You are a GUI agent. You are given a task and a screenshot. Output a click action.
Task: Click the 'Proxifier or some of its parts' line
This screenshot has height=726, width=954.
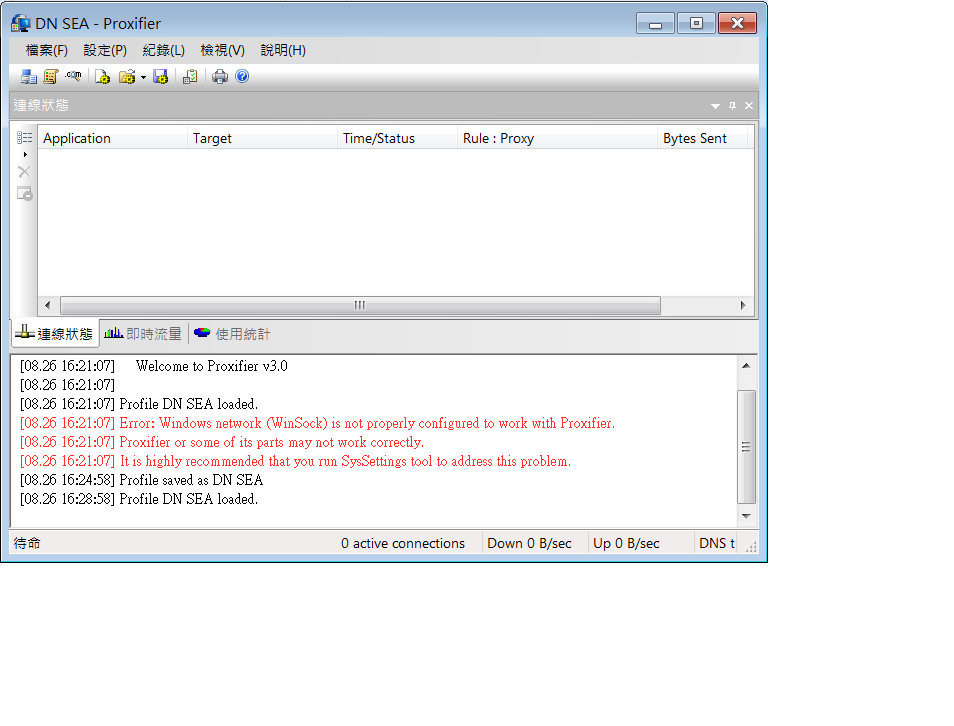[222, 442]
